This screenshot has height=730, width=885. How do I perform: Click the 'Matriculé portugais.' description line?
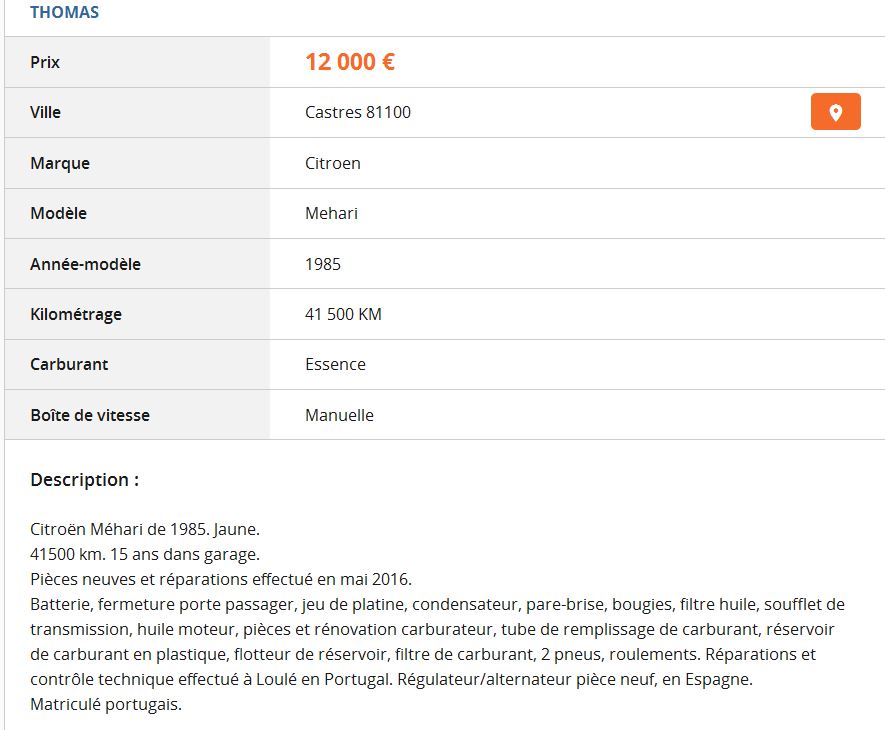click(106, 705)
